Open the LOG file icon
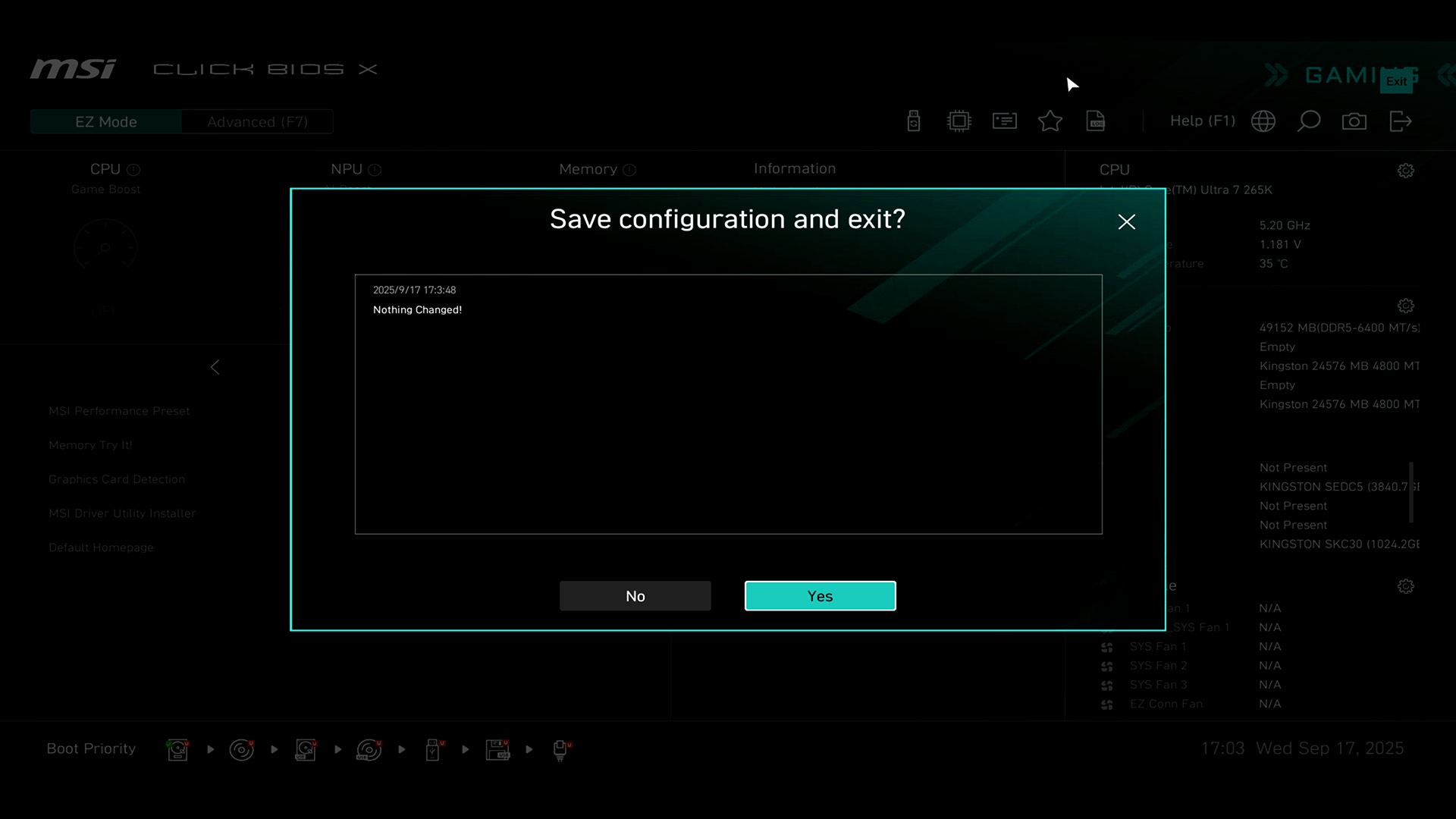 [x=1096, y=121]
